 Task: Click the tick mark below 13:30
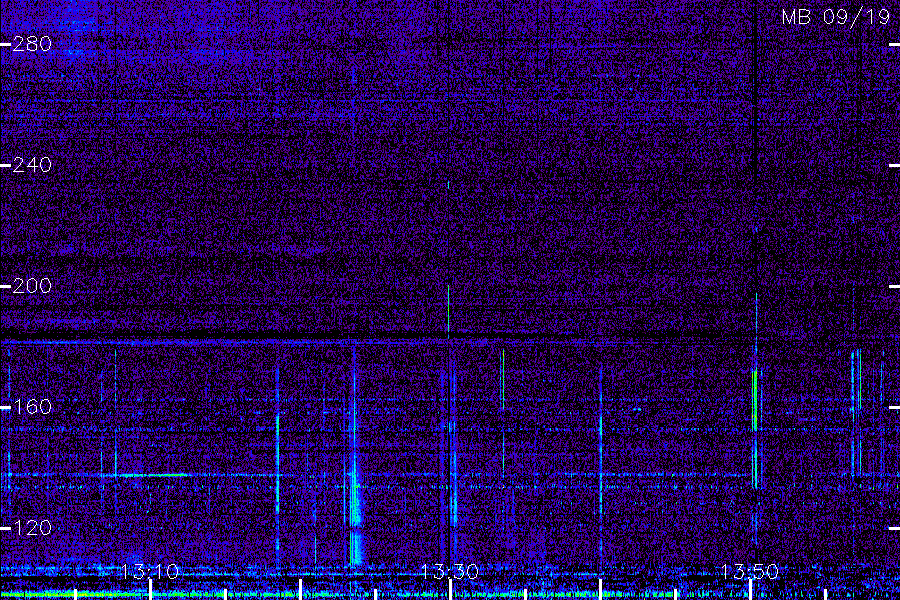point(450,590)
